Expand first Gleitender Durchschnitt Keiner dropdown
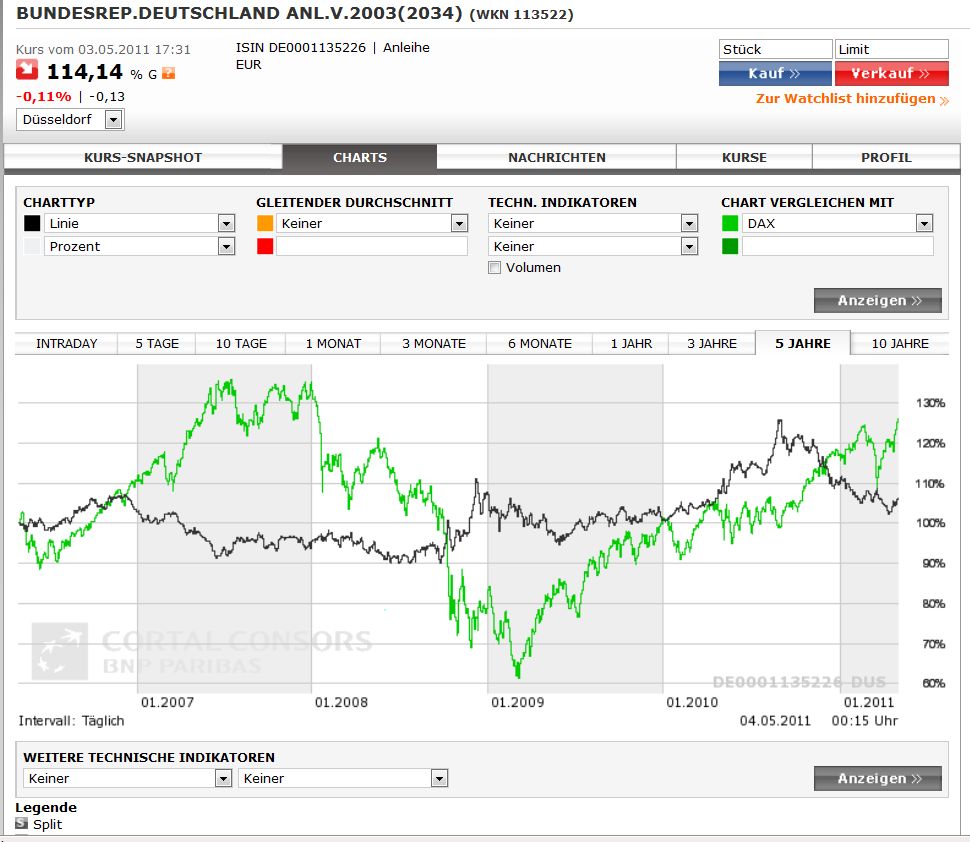The height and width of the screenshot is (842, 970). pos(372,223)
